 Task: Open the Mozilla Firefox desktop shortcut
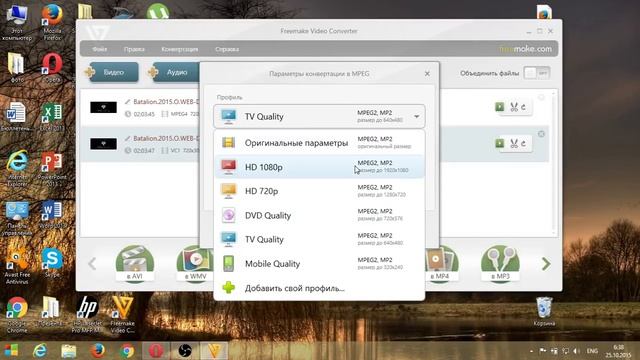52,22
